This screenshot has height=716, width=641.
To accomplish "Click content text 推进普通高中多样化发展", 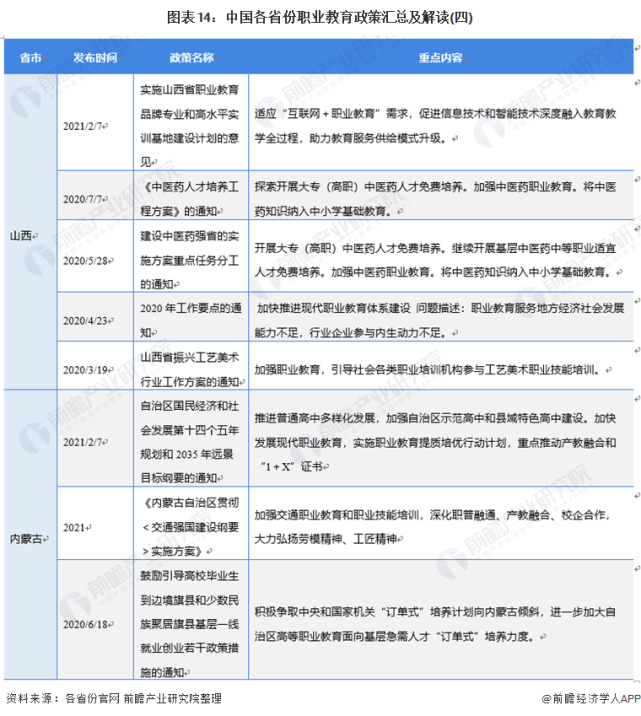I will (x=435, y=442).
